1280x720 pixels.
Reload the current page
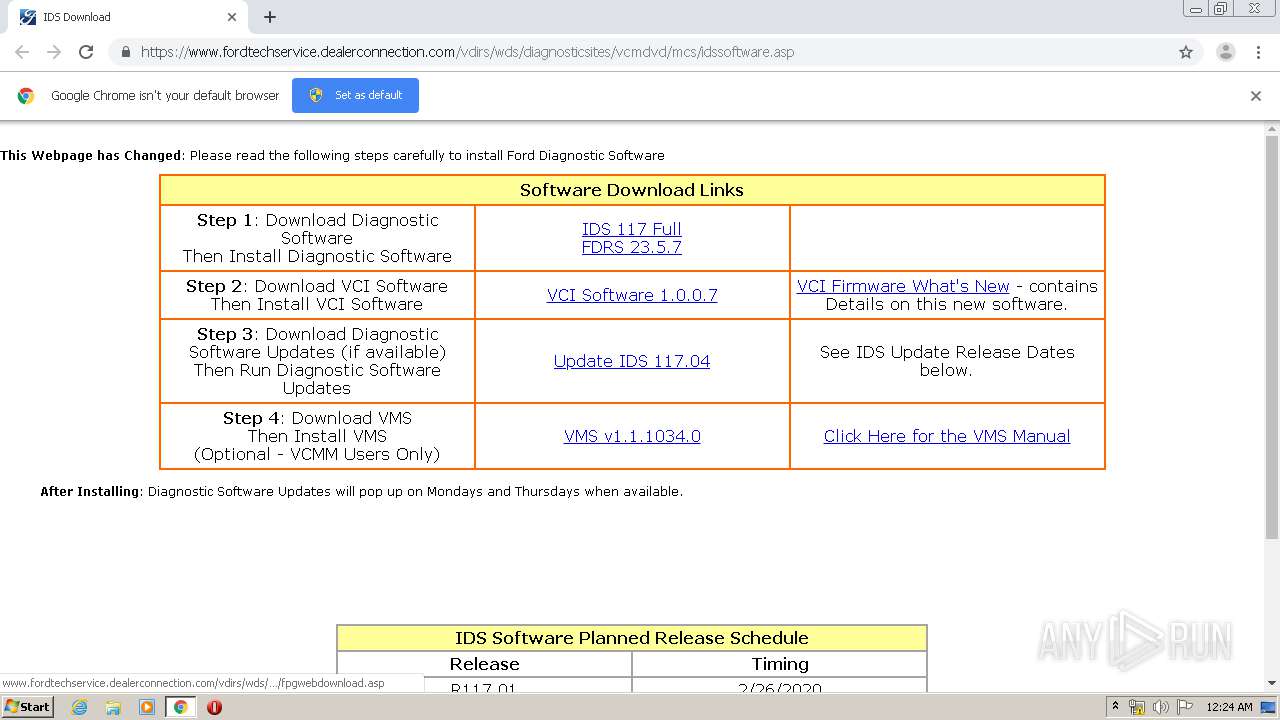tap(86, 52)
